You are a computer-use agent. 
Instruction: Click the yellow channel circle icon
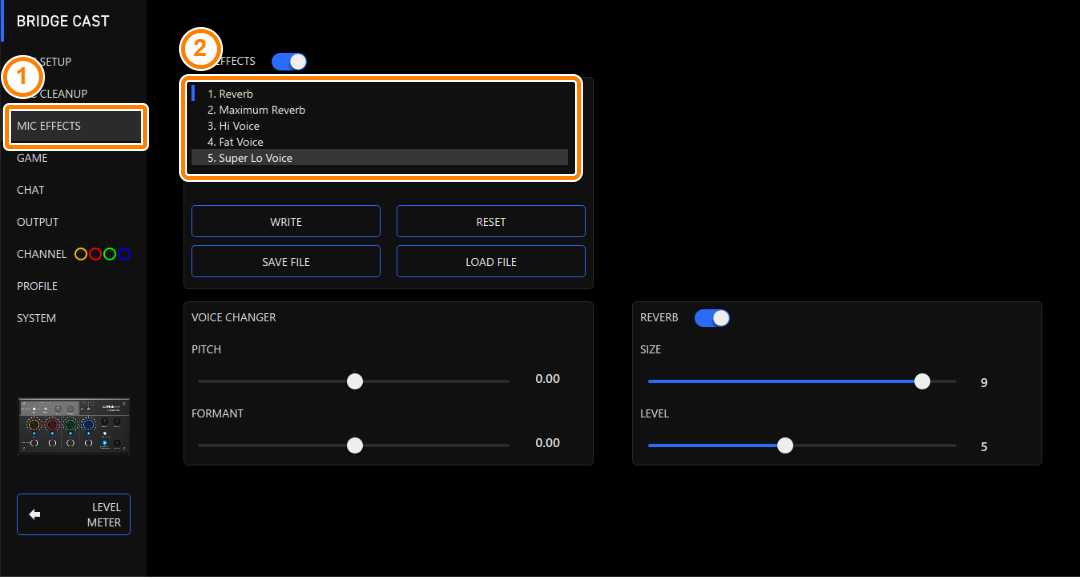tap(81, 254)
